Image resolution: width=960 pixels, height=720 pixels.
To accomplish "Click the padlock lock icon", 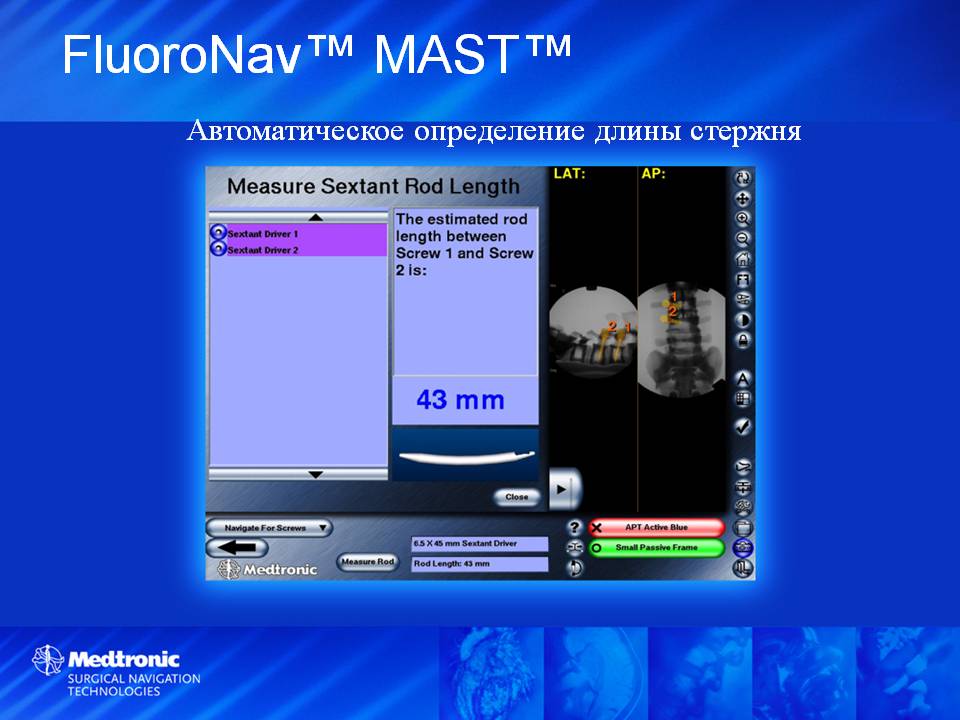I will [743, 340].
